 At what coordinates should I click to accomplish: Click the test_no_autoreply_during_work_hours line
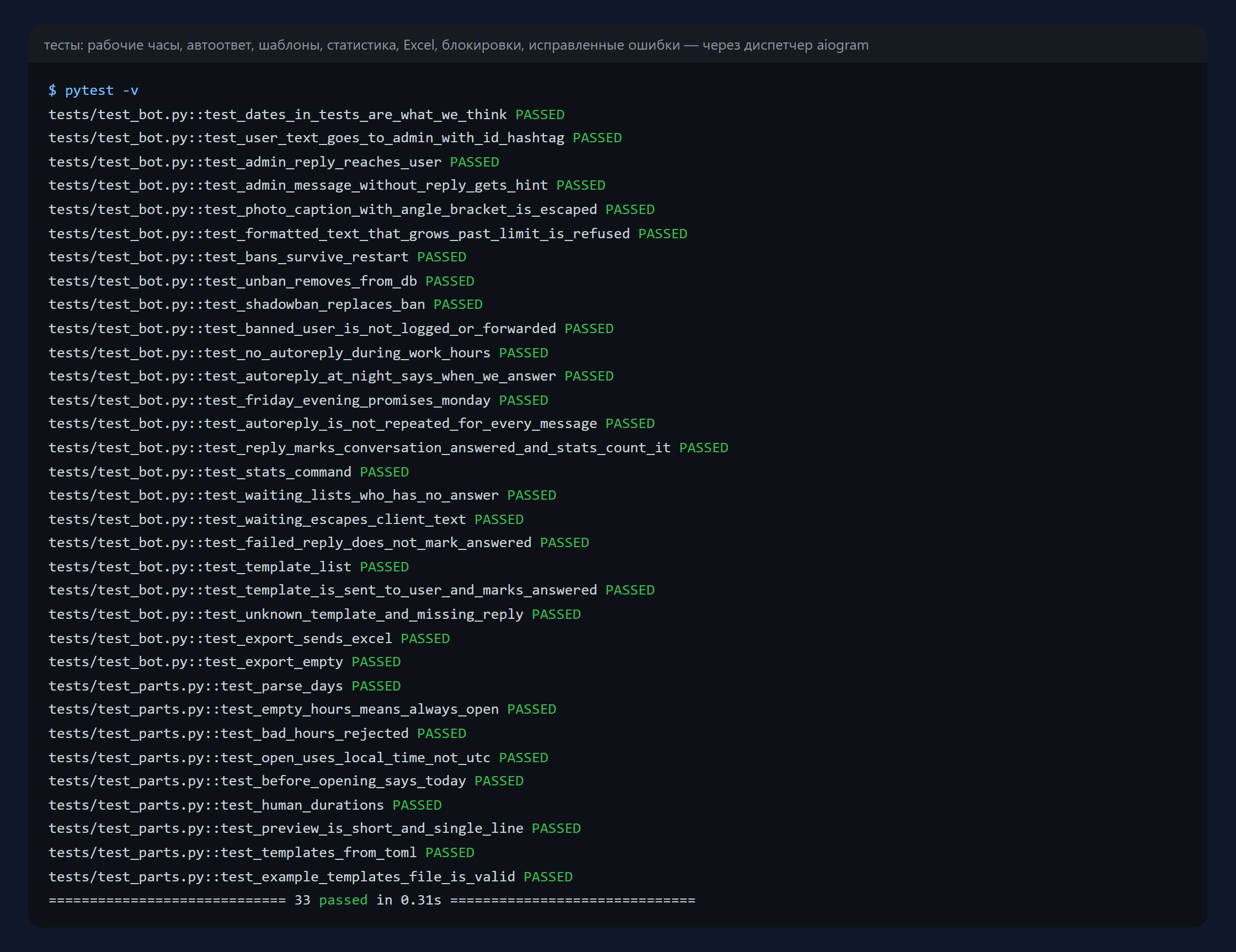tap(299, 352)
